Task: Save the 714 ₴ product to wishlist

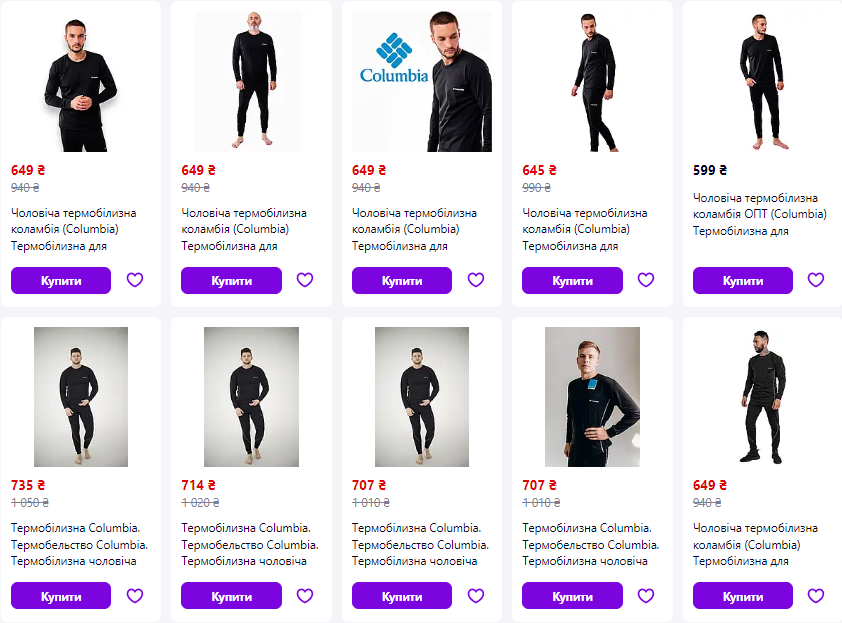Action: [305, 596]
